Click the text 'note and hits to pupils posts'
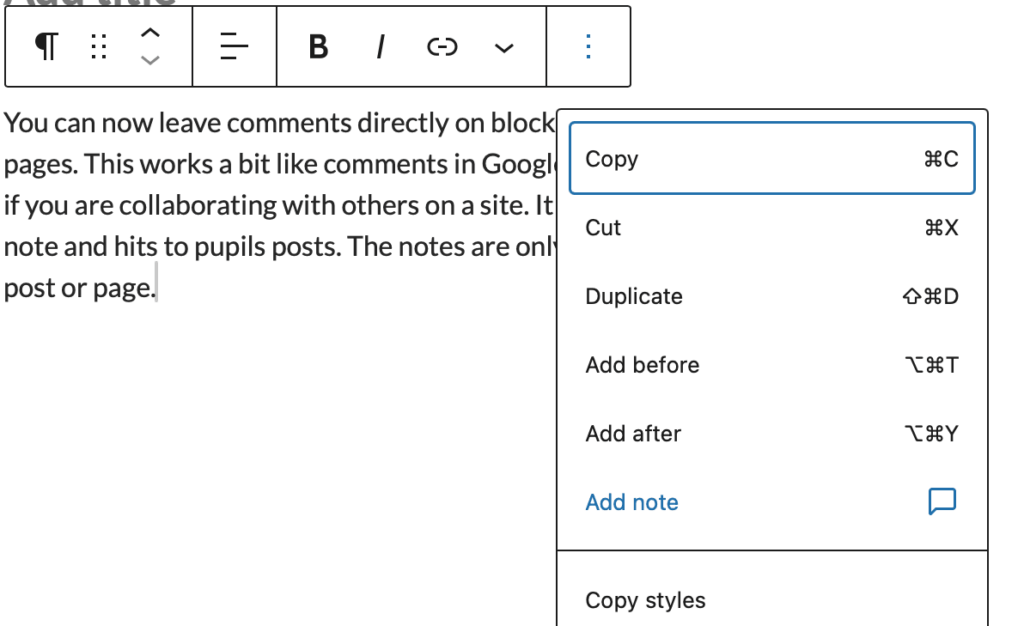The image size is (1024, 626). pyautogui.click(x=172, y=247)
